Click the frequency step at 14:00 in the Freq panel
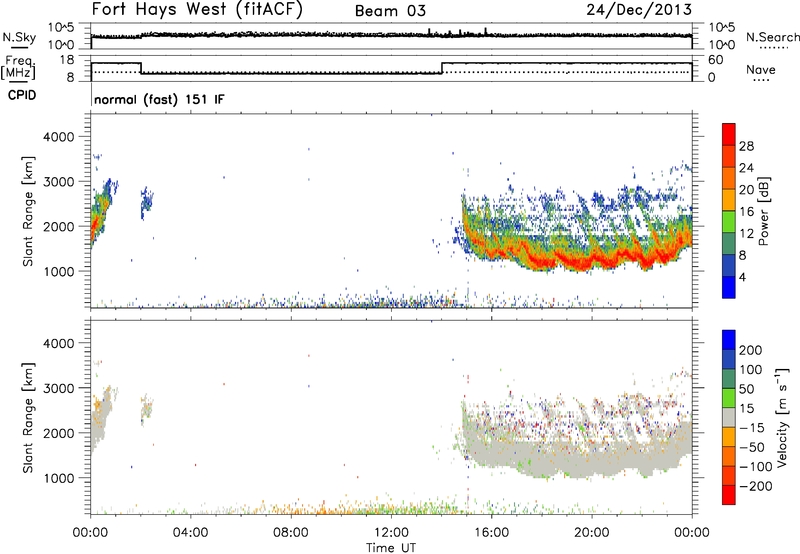This screenshot has width=800, height=554. pos(442,68)
